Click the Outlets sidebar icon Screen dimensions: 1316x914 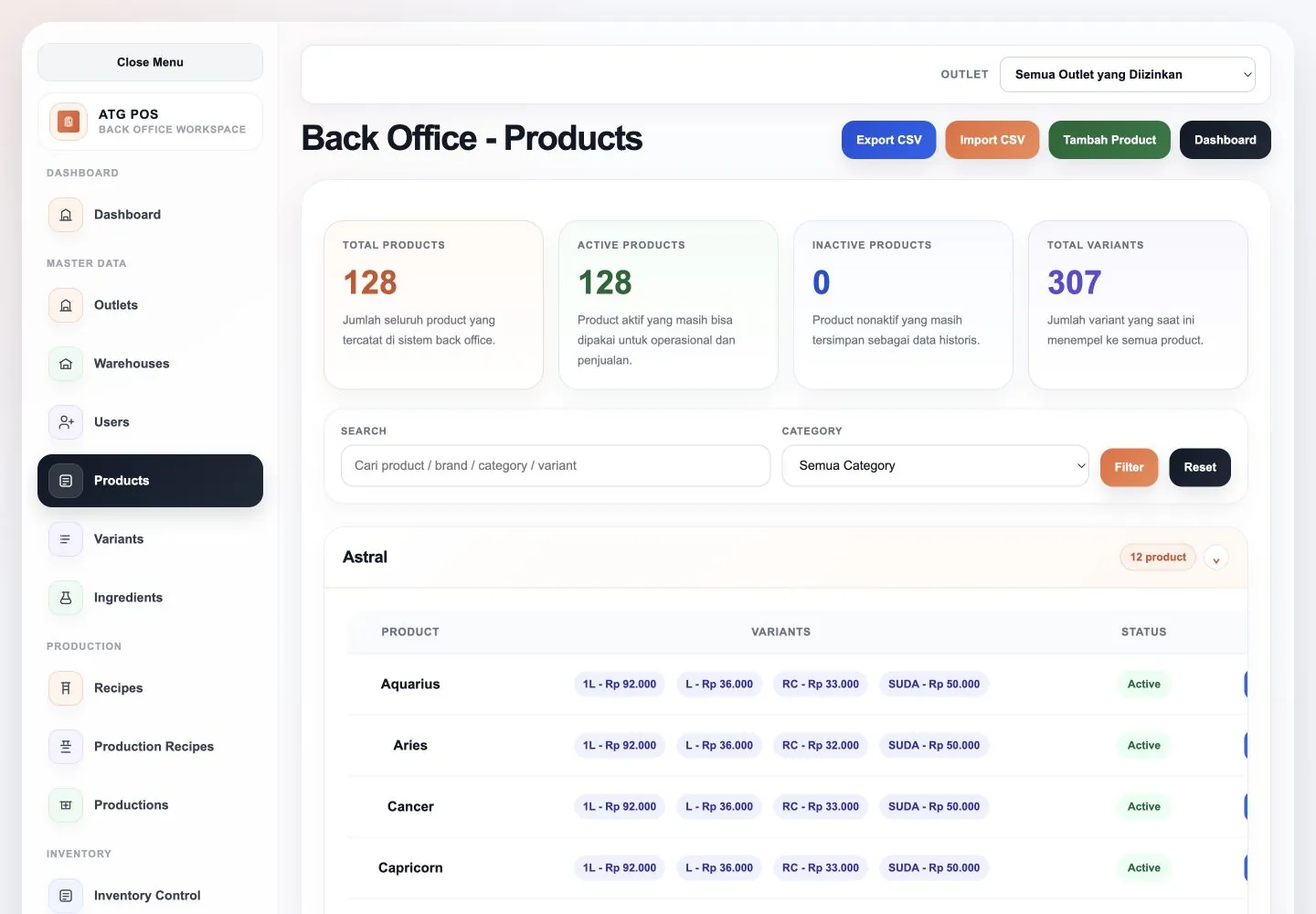pyautogui.click(x=66, y=305)
